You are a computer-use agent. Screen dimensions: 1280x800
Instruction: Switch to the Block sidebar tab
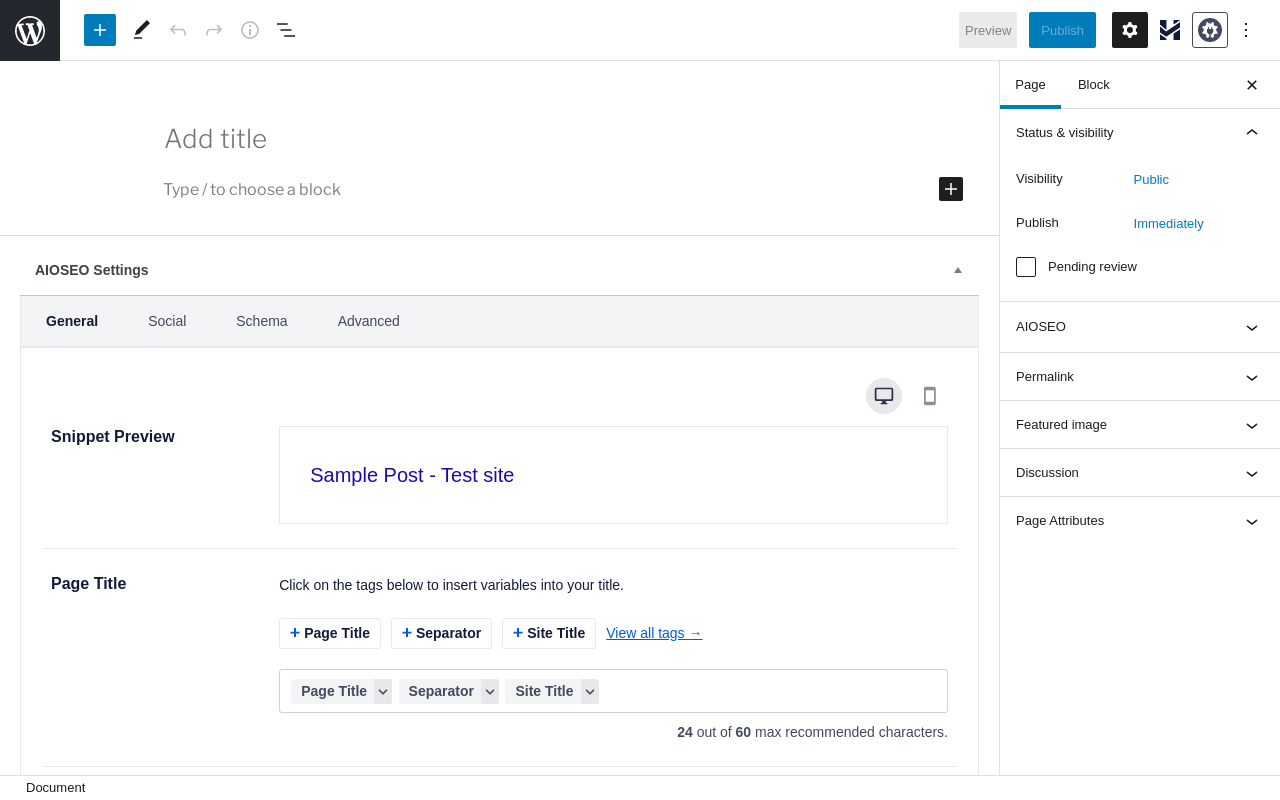(1094, 85)
